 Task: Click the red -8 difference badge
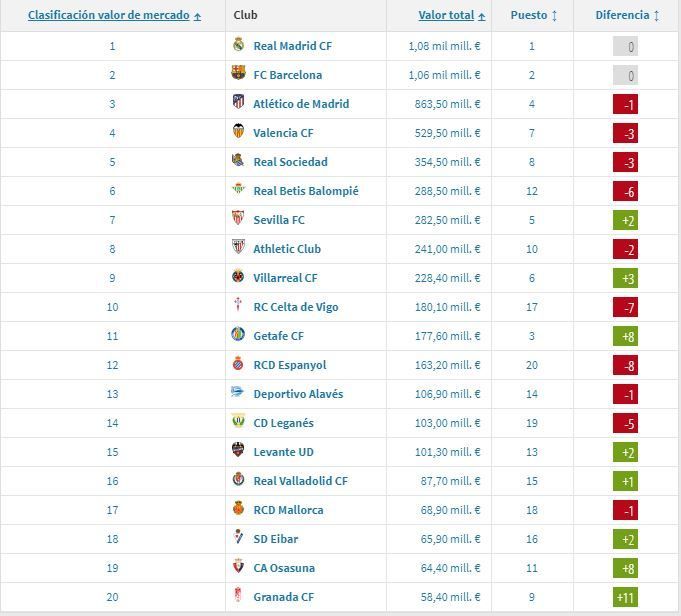point(626,365)
